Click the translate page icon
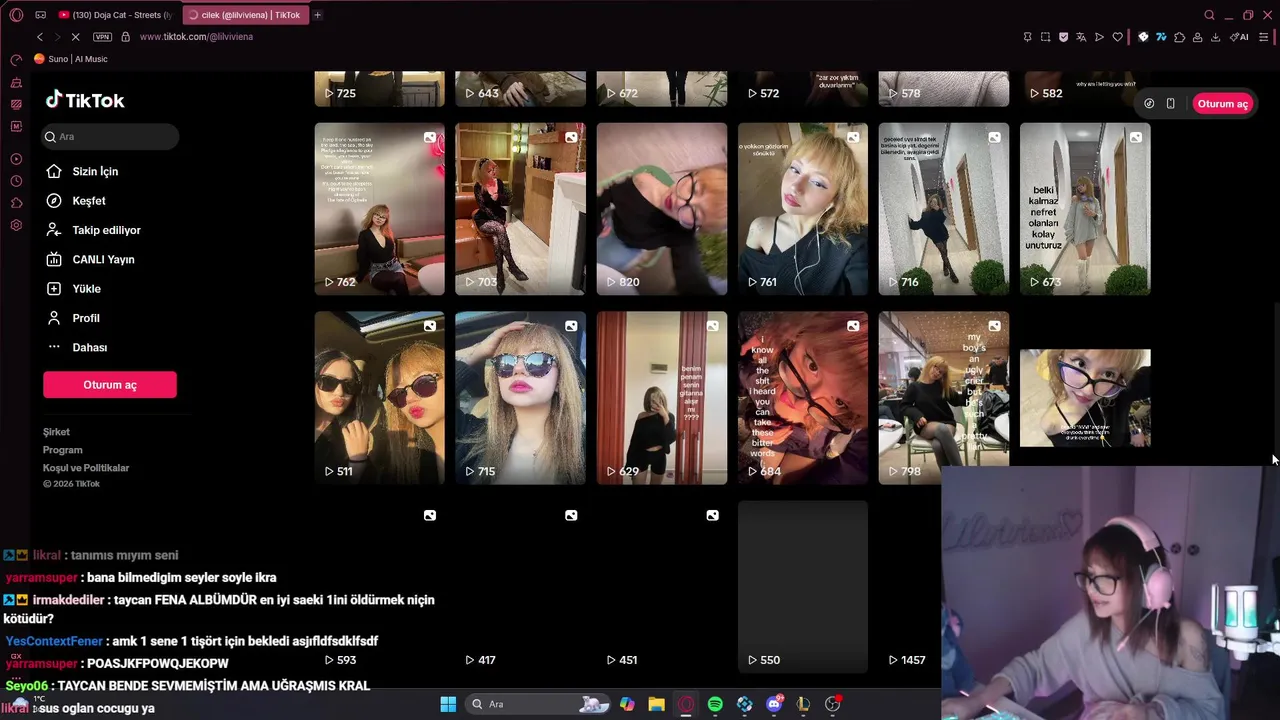Viewport: 1280px width, 720px height. click(x=1081, y=37)
